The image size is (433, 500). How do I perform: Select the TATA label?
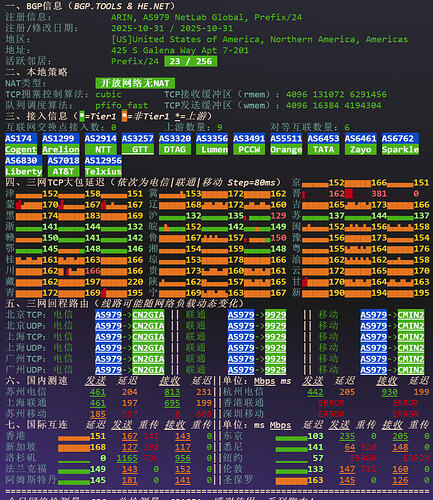(323, 149)
